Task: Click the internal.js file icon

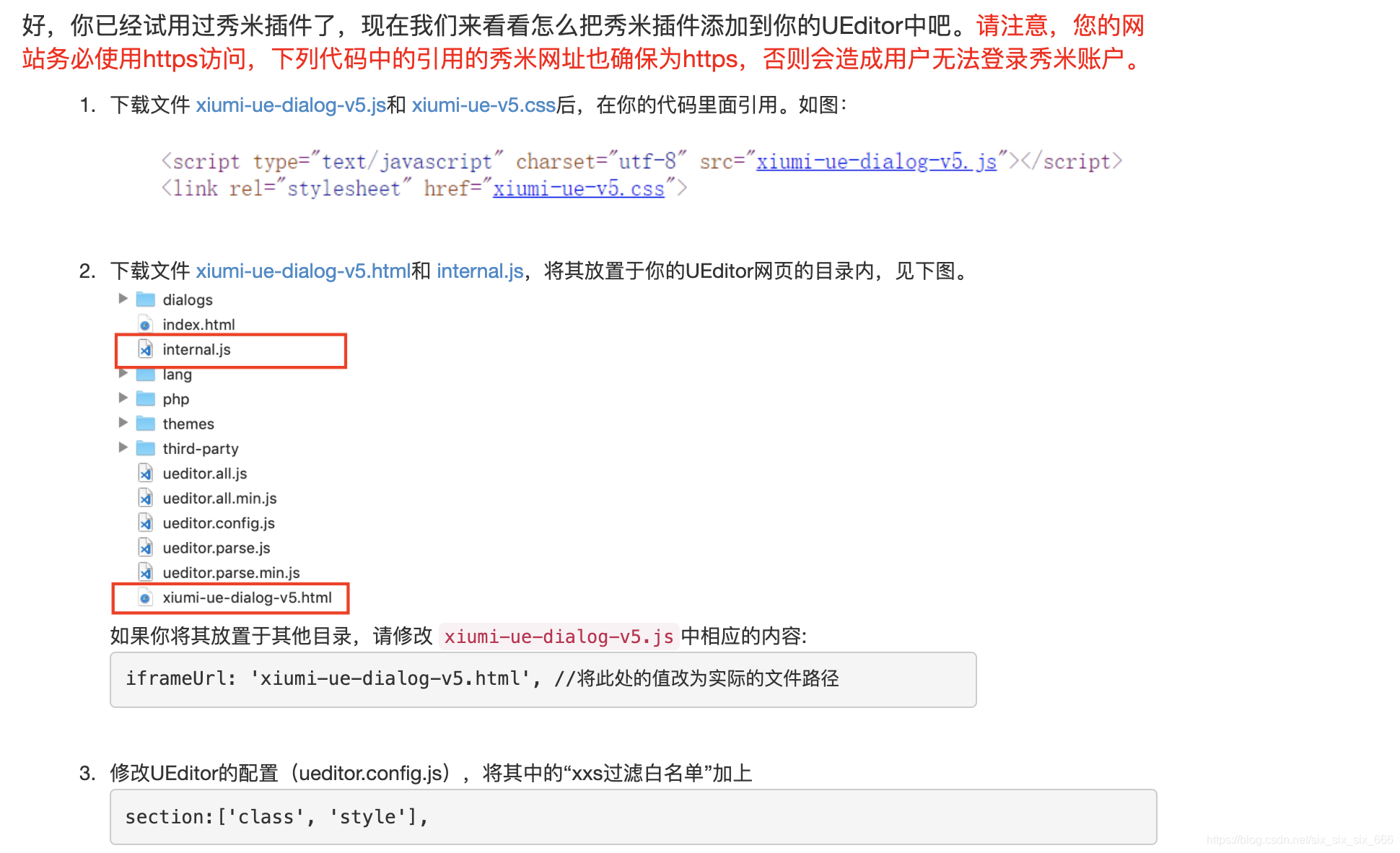Action: [146, 349]
